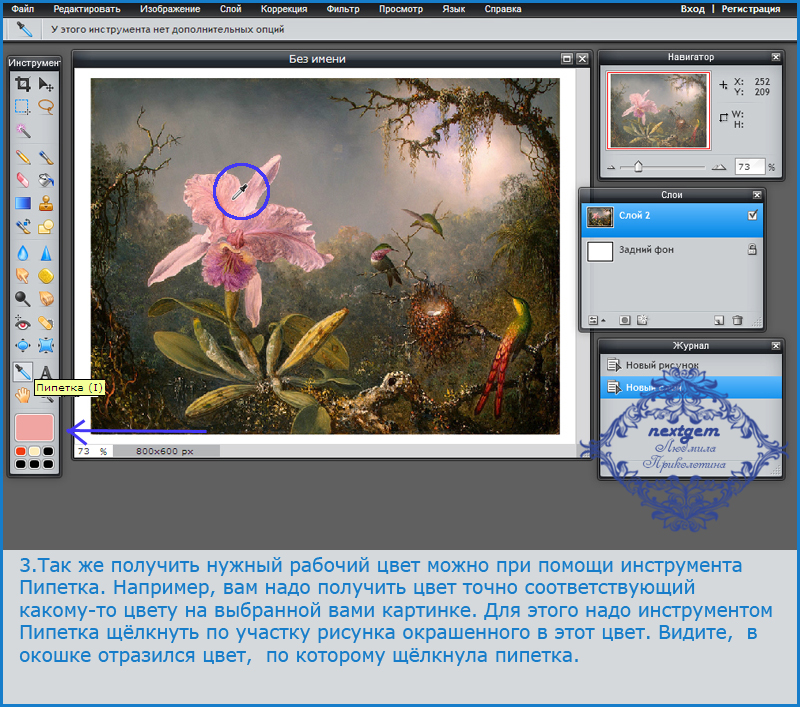Open the Коррекция menu
The image size is (800, 707).
[x=284, y=9]
